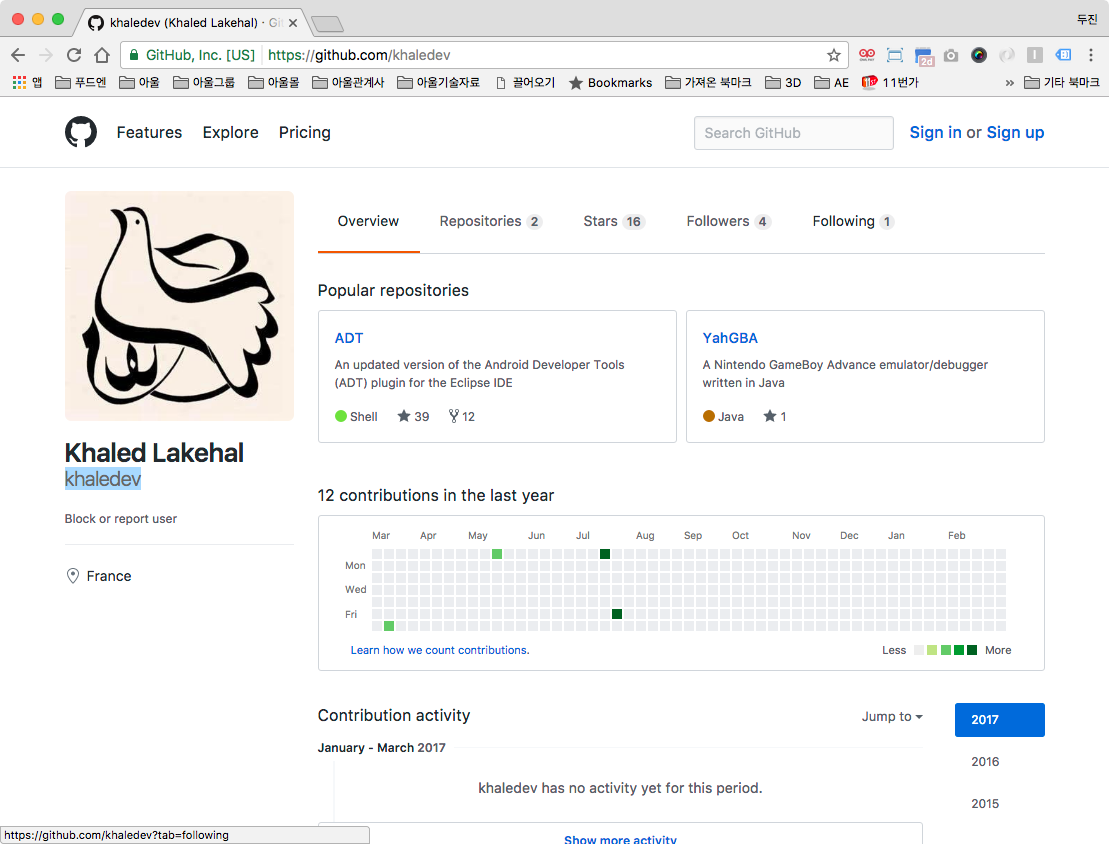
Task: Reload the page with the refresh icon
Action: coord(74,55)
